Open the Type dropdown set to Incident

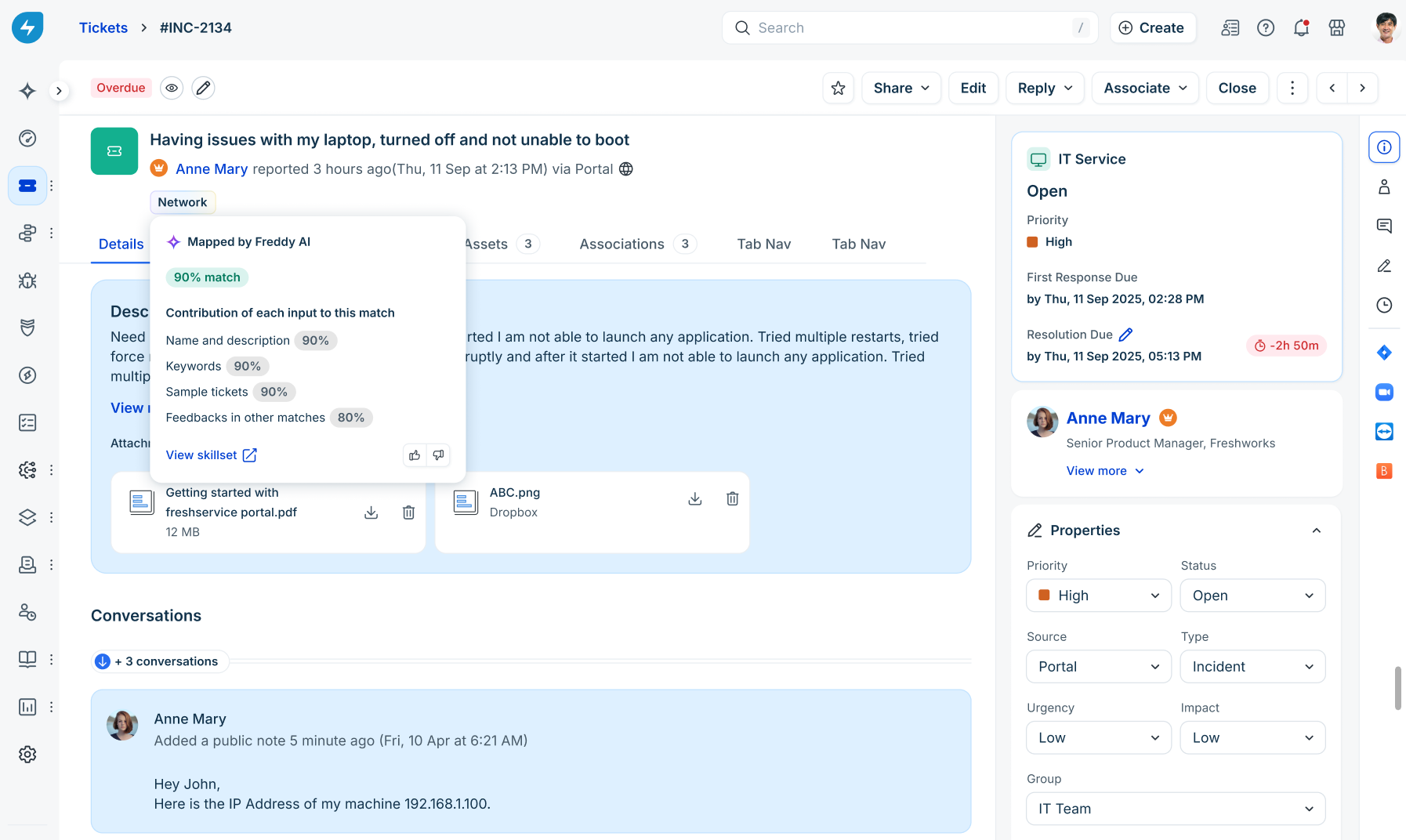[x=1252, y=667]
